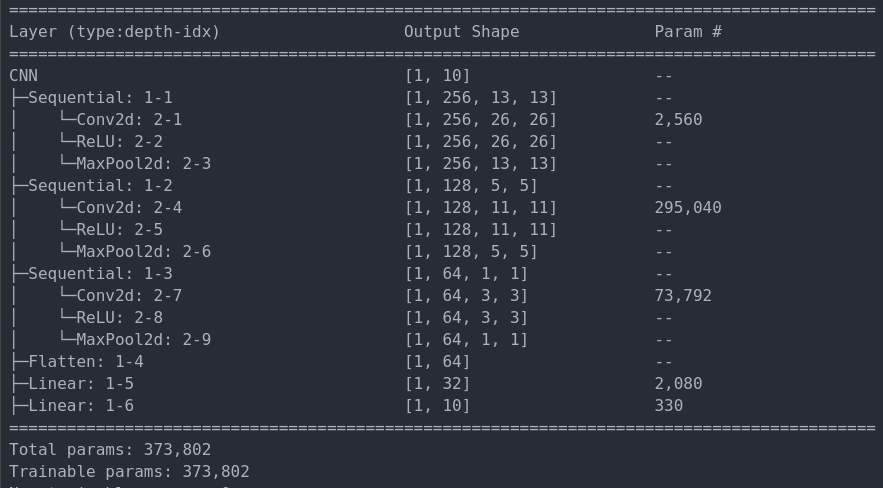Viewport: 883px width, 488px height.
Task: Click the 73,792 parameter count value
Action: 683,296
